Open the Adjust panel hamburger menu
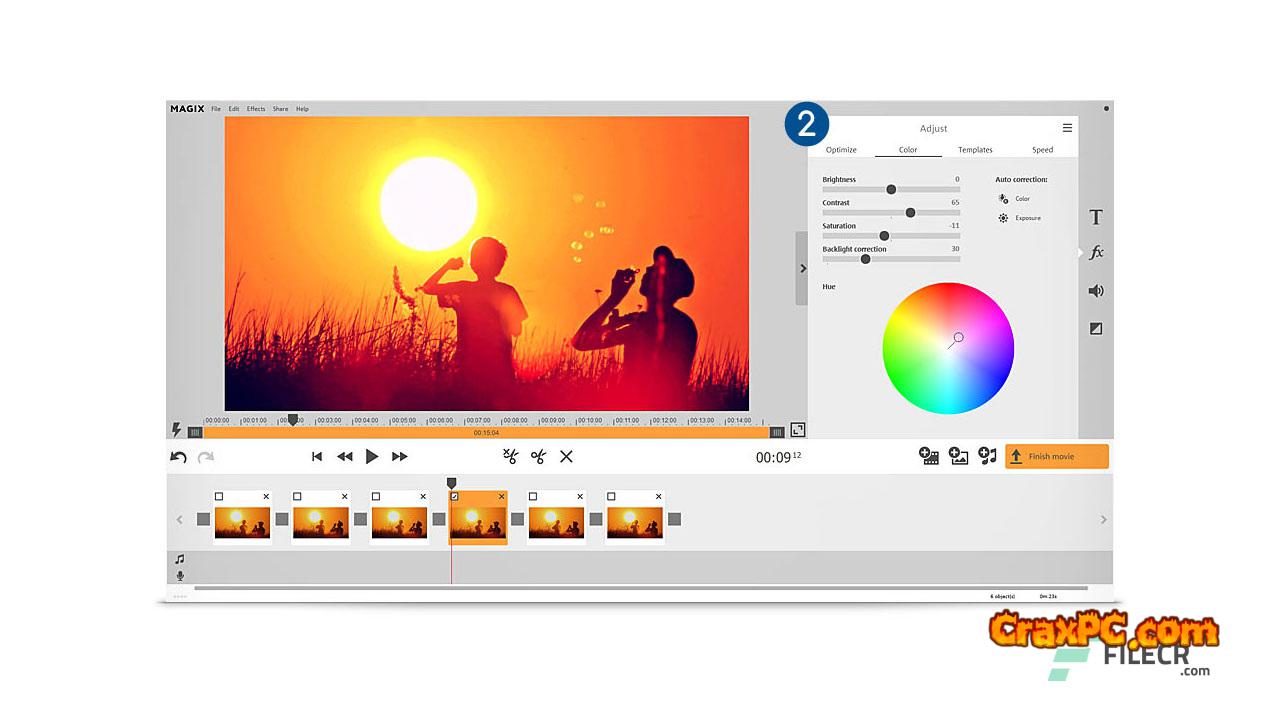This screenshot has width=1280, height=720. point(1067,128)
